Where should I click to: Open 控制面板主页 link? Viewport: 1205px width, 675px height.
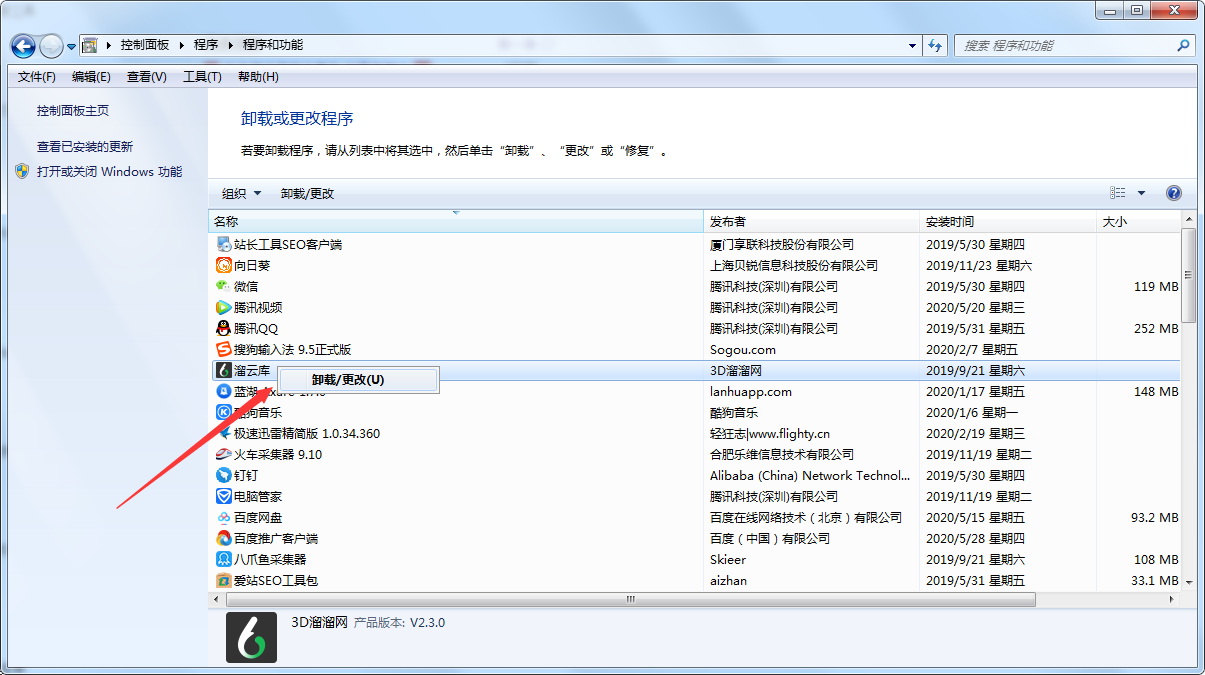tap(73, 111)
